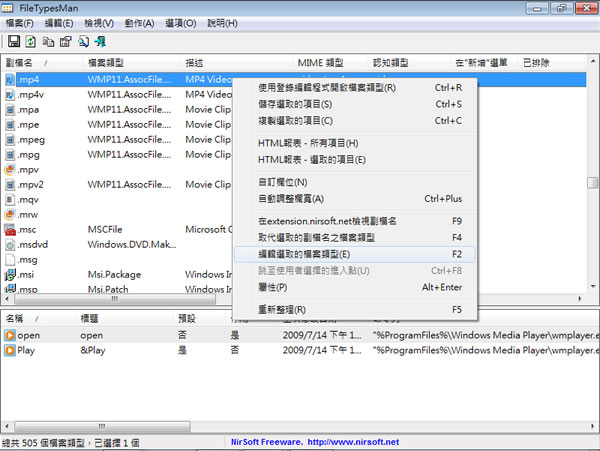The image size is (600, 451).
Task: Open the 檔案(F) menu
Action: [20, 23]
